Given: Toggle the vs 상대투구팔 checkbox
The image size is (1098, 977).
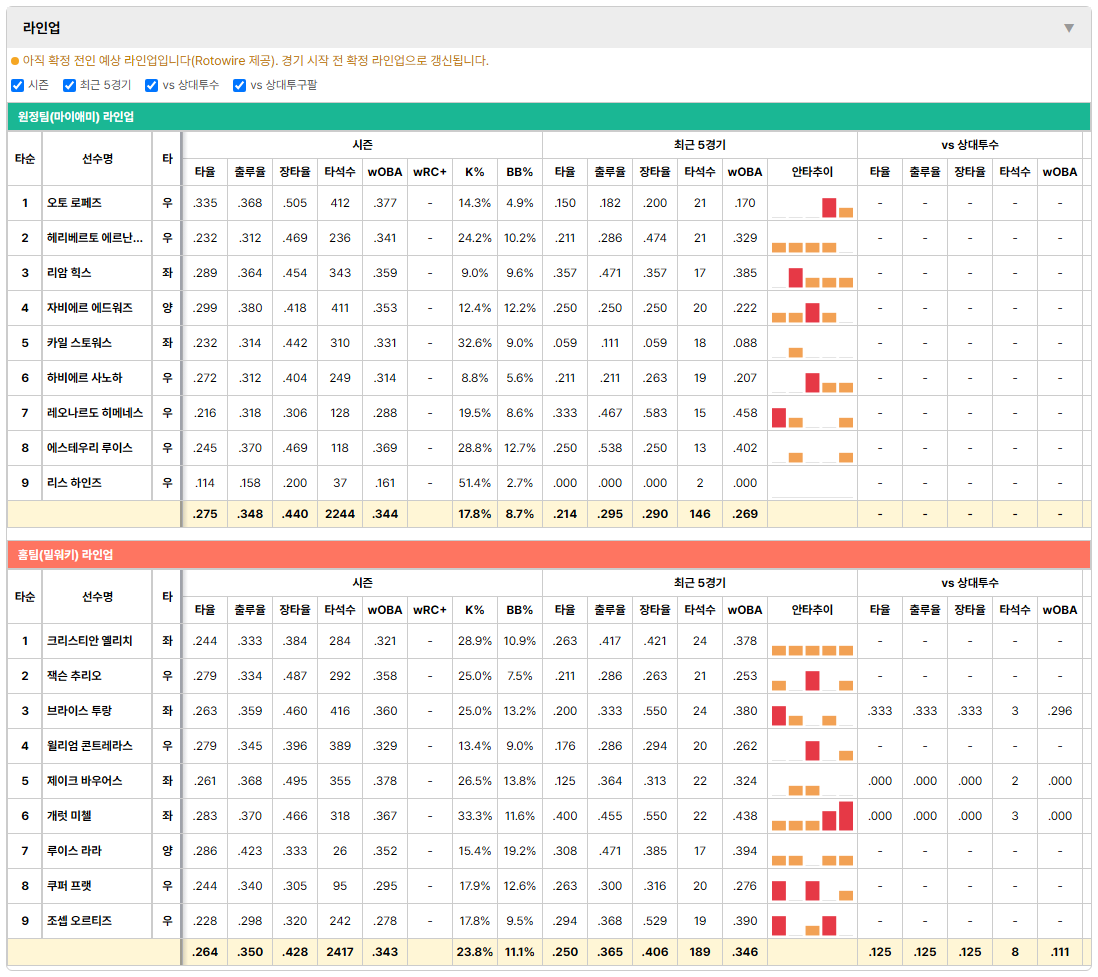Looking at the screenshot, I should coord(239,85).
